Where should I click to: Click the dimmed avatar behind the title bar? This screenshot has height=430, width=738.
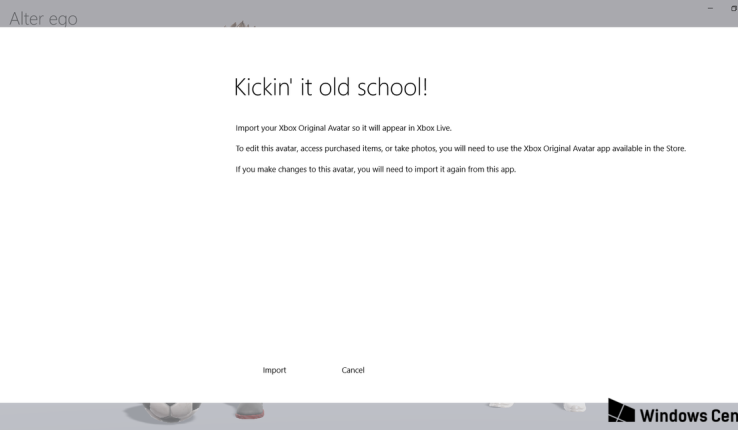[244, 21]
